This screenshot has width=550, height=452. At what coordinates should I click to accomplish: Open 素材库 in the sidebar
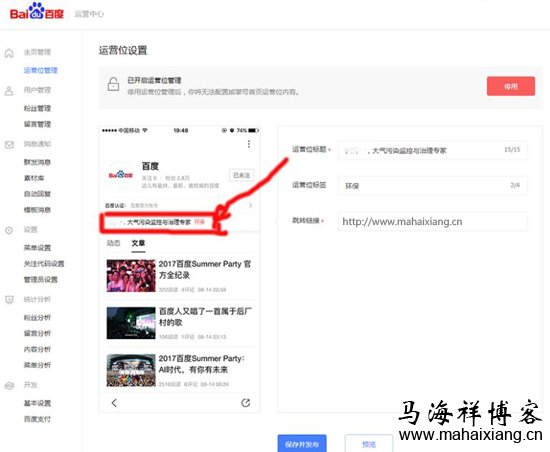(34, 178)
